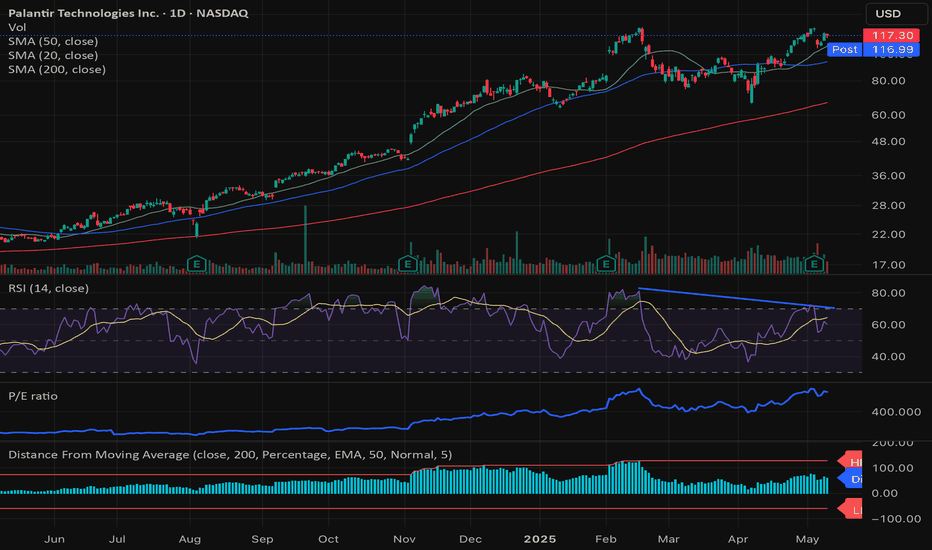Click the May label on the time axis
932x550 pixels.
(807, 539)
